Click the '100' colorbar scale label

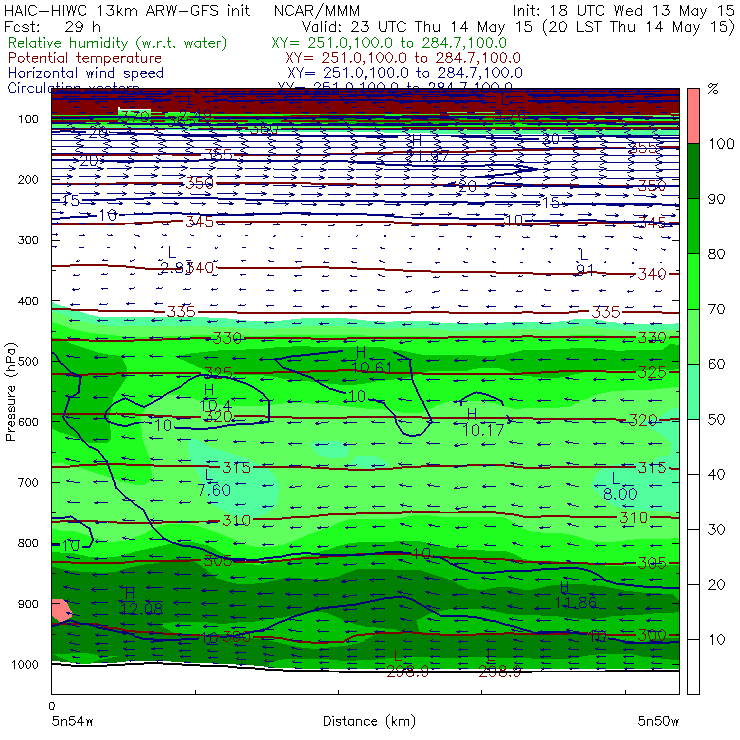pyautogui.click(x=722, y=143)
